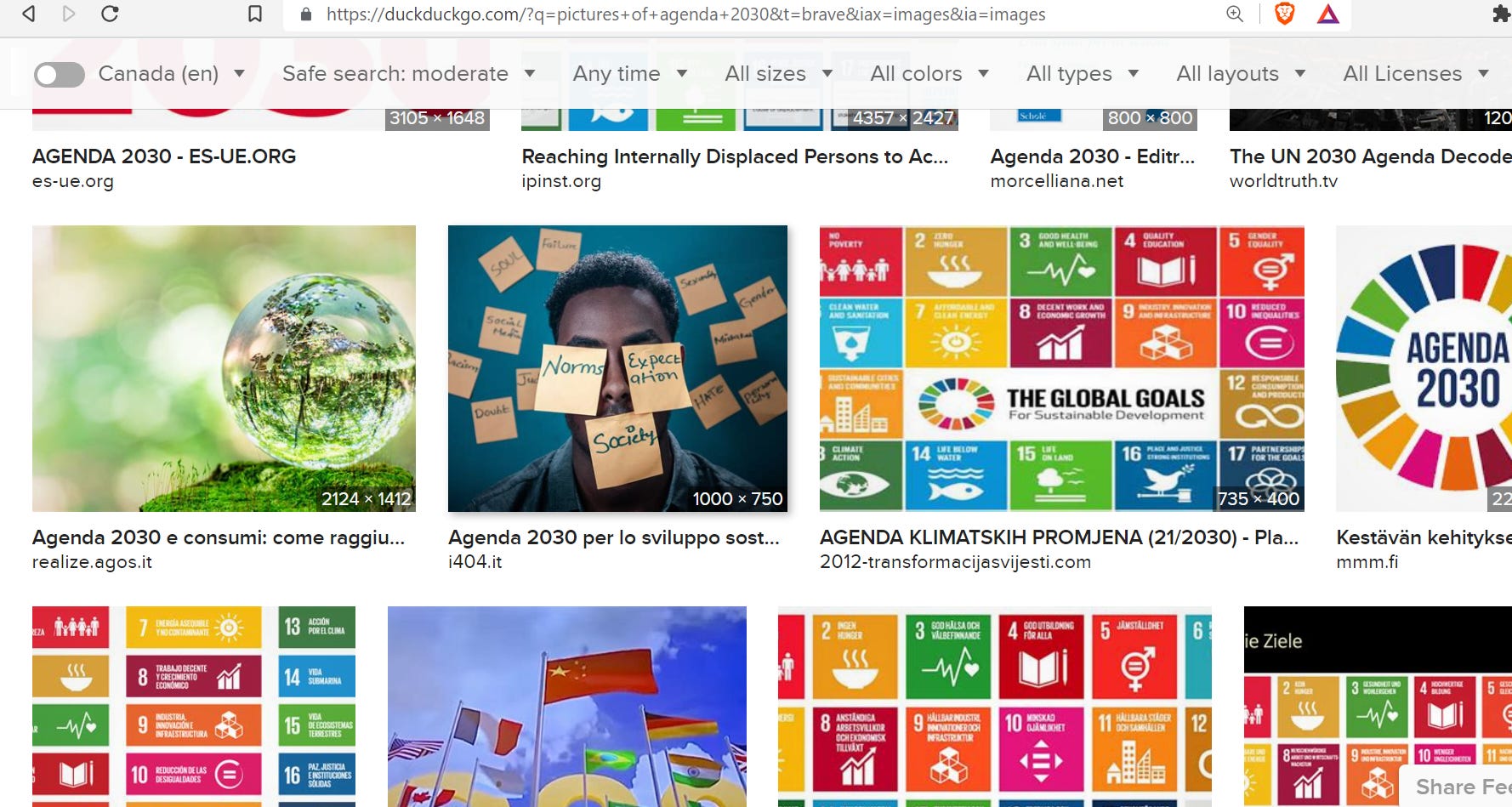
Task: Open the Any time filter dropdown
Action: click(x=630, y=74)
